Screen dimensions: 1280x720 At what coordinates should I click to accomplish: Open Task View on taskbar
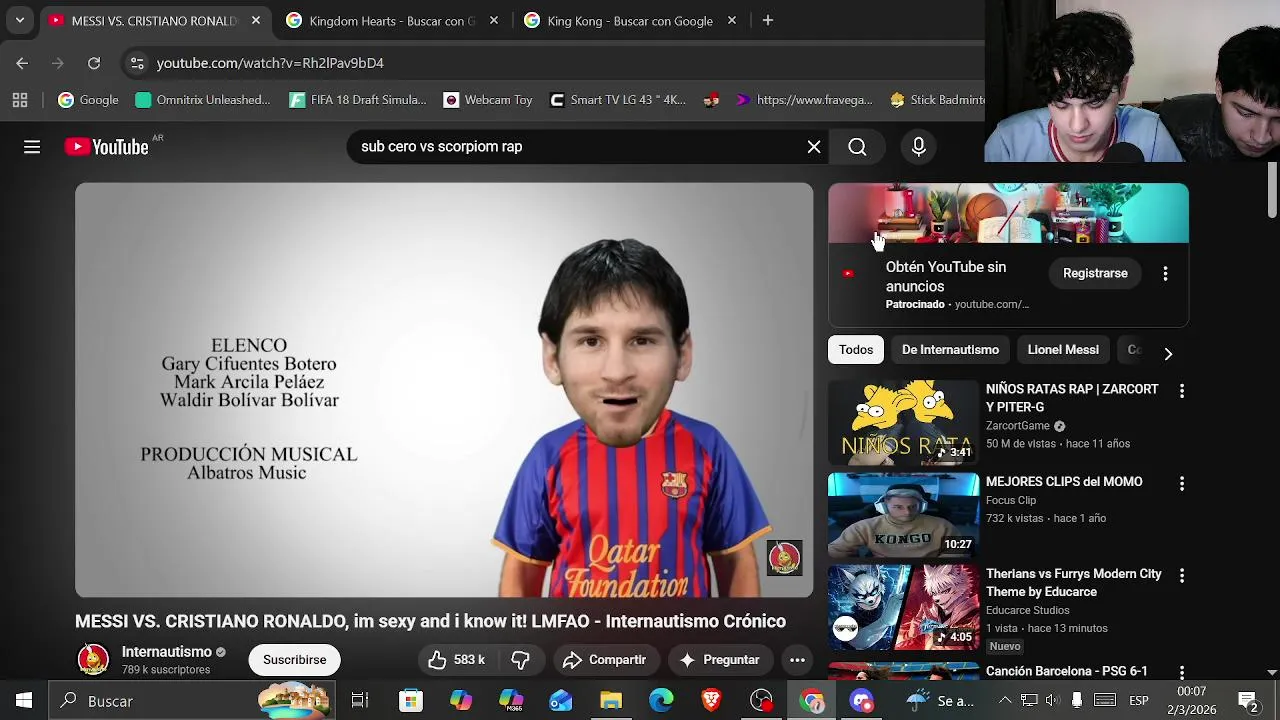(x=360, y=701)
